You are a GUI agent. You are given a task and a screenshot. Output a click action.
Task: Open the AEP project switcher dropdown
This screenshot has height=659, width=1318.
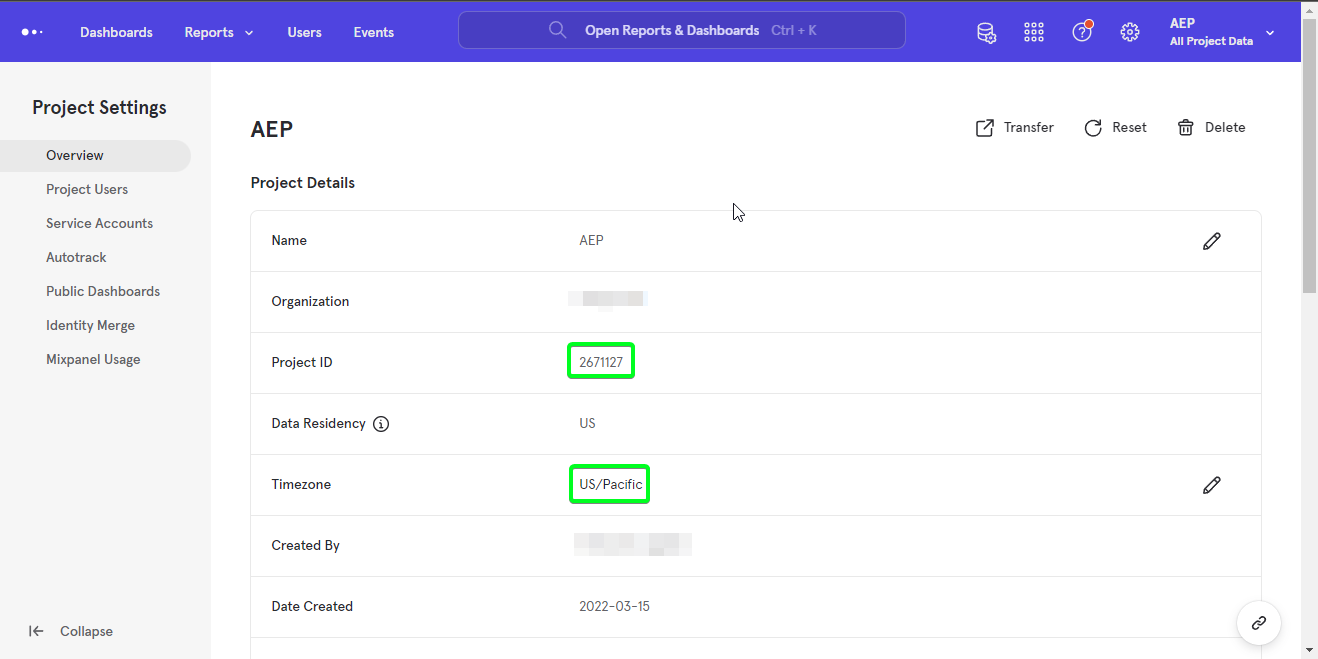1224,32
